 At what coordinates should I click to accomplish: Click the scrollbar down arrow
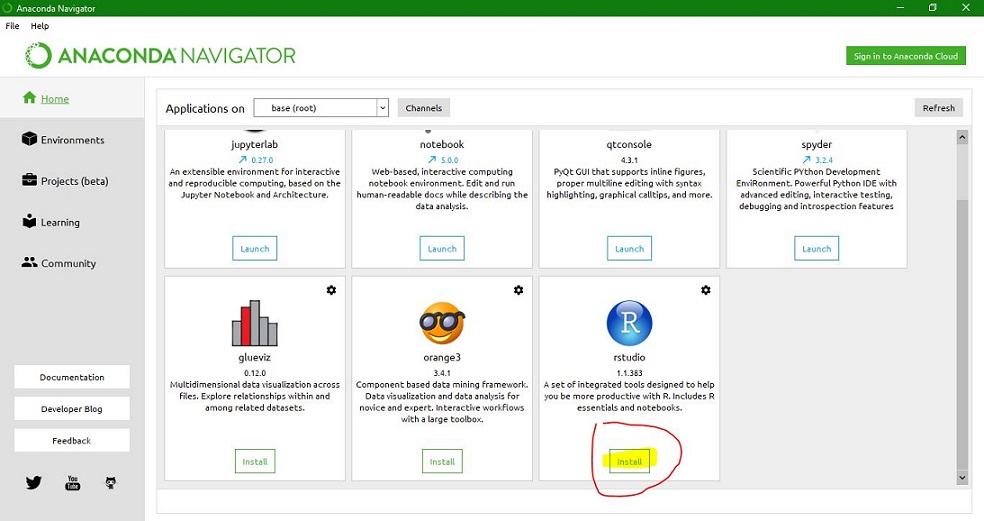[x=962, y=478]
